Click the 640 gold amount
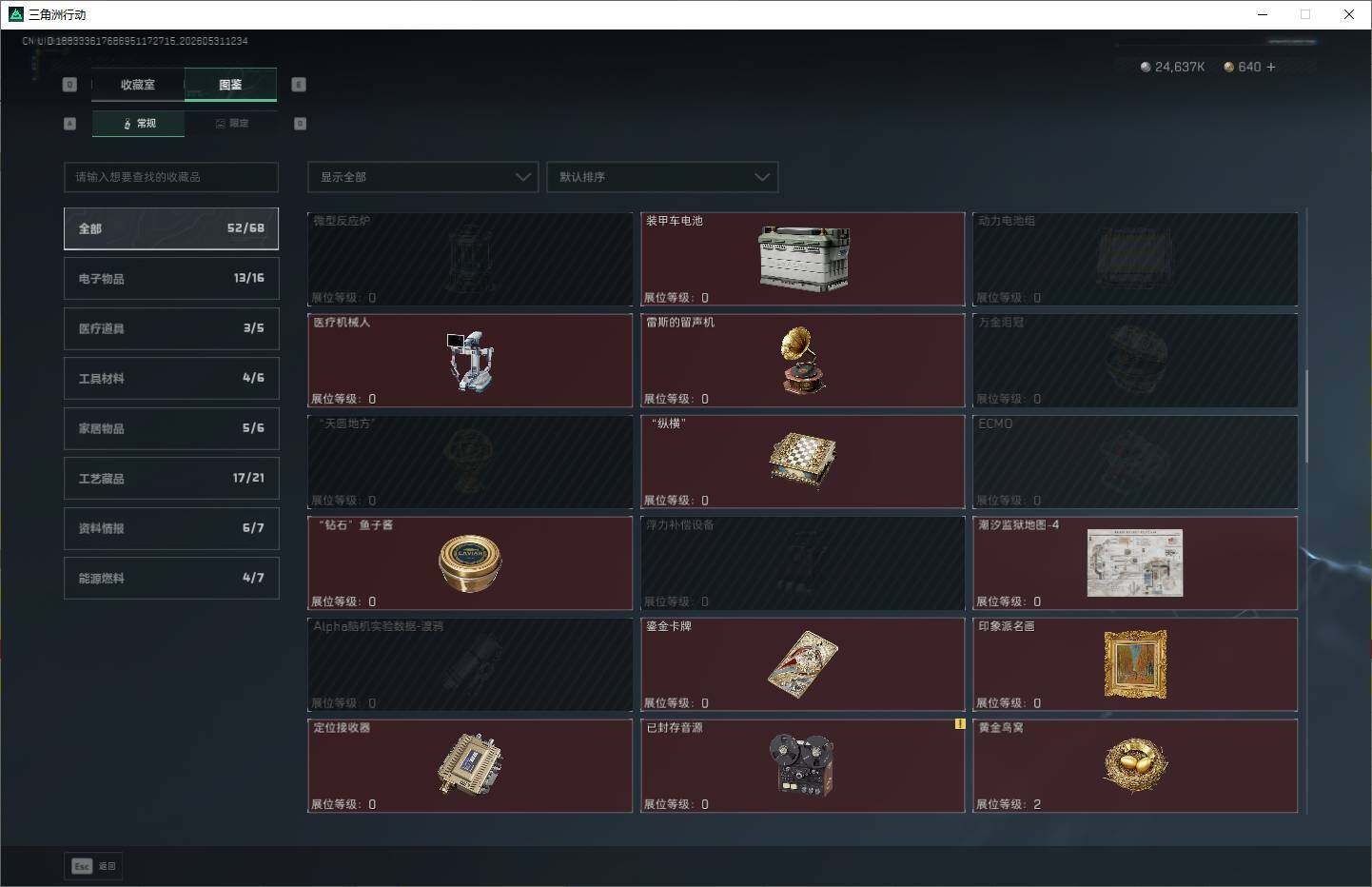 tap(1249, 67)
